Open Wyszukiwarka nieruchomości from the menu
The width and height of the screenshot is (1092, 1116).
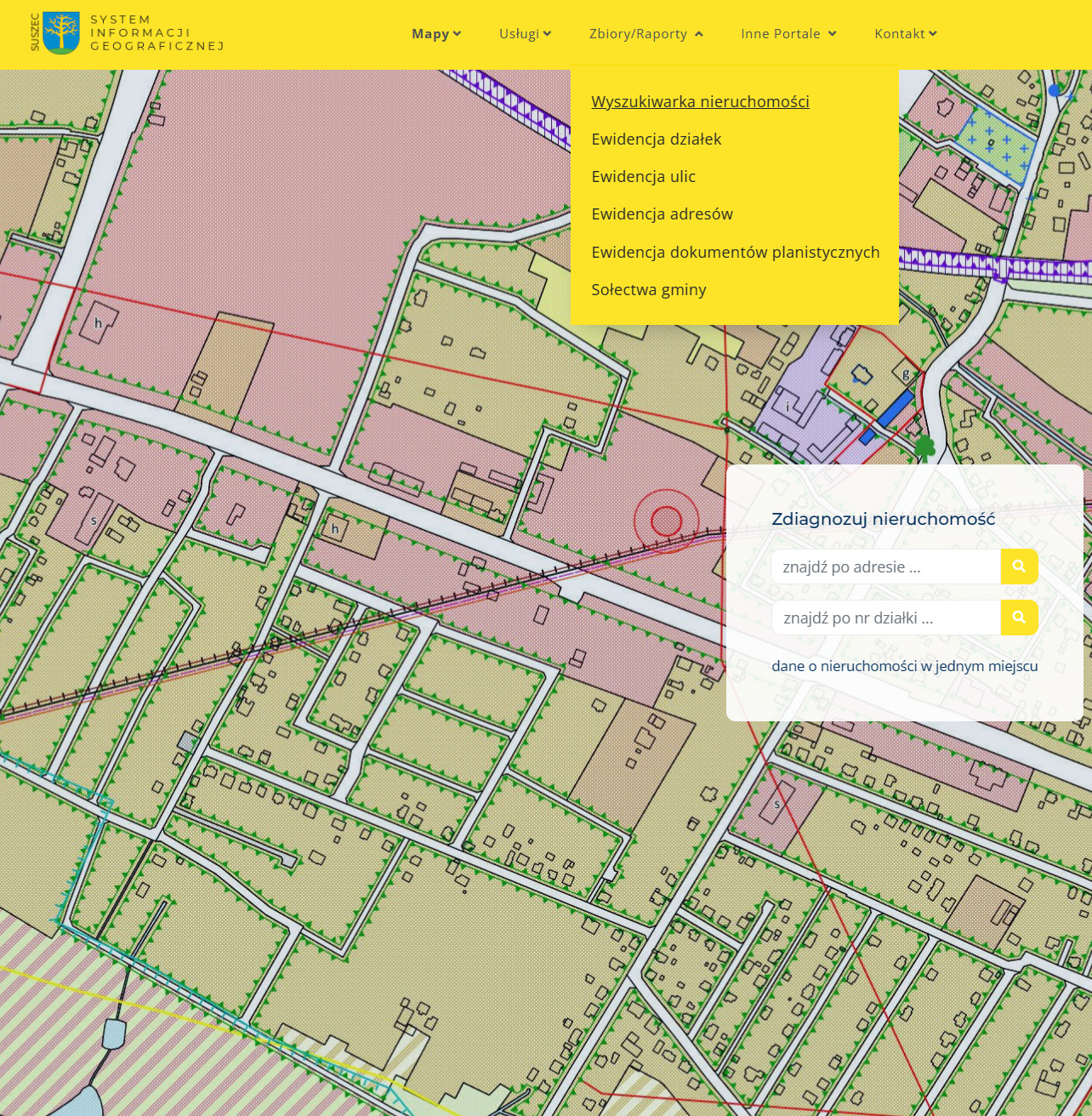pos(700,102)
